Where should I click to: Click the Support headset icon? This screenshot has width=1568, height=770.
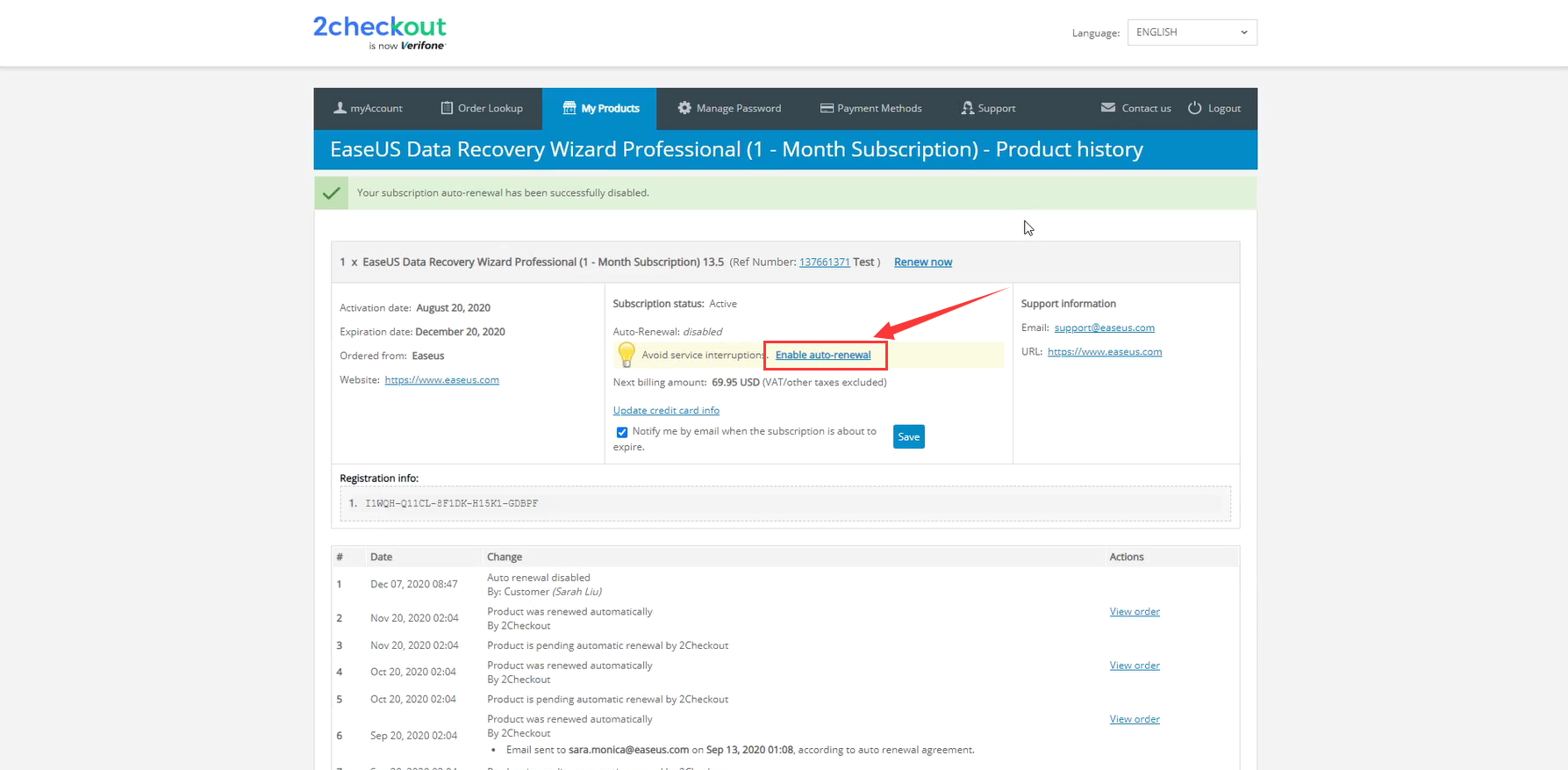click(x=967, y=108)
